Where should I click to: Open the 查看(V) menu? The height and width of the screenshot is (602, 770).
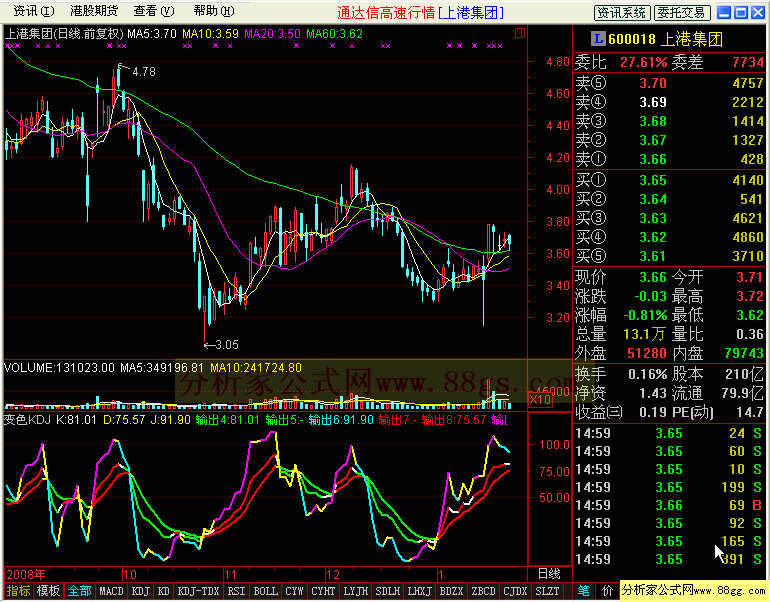154,11
